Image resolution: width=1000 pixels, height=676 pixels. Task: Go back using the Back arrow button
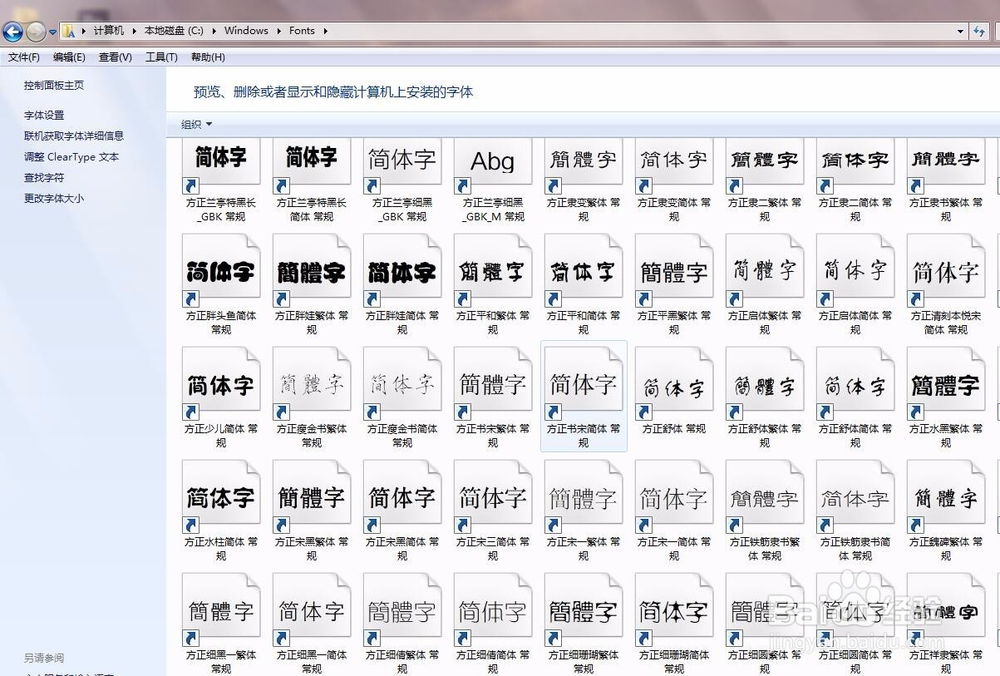pos(13,31)
